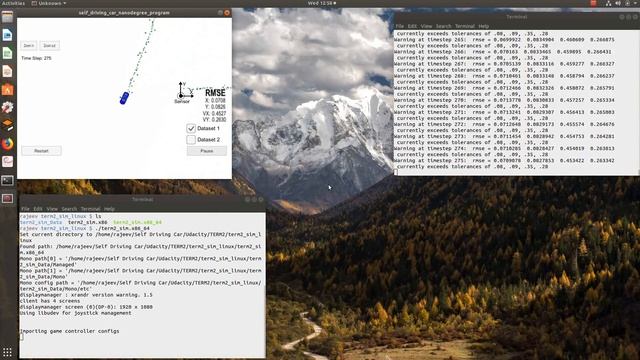Screen dimensions: 640x360
Task: Open Help menu in right Terminal window
Action: pos(484,26)
